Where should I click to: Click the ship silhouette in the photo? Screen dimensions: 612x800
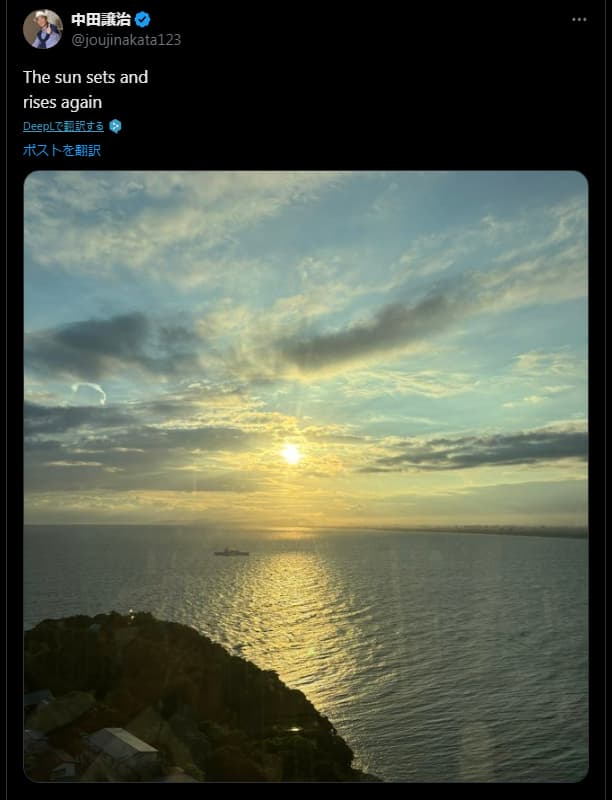232,552
